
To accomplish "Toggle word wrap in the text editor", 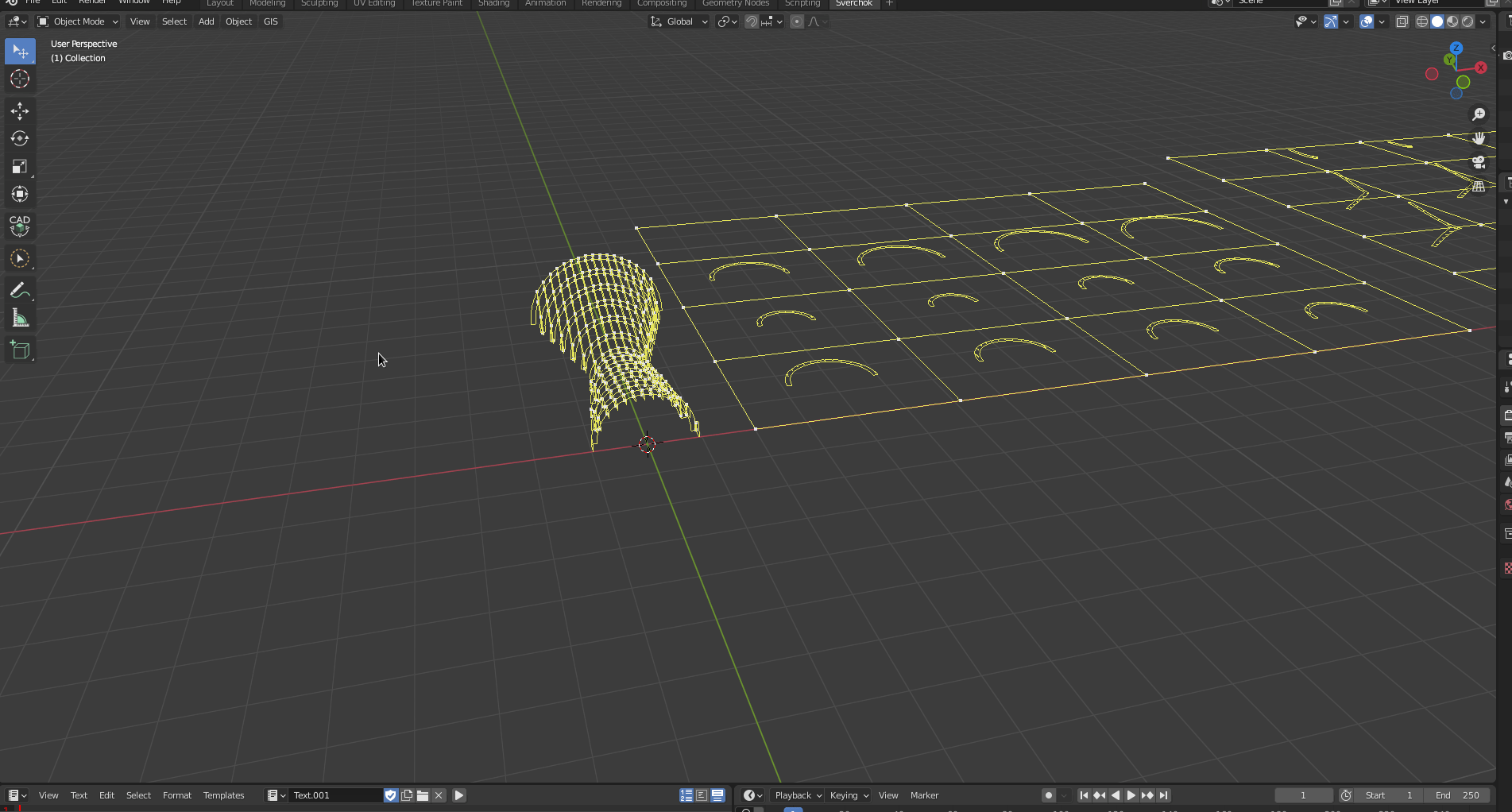I will click(702, 795).
